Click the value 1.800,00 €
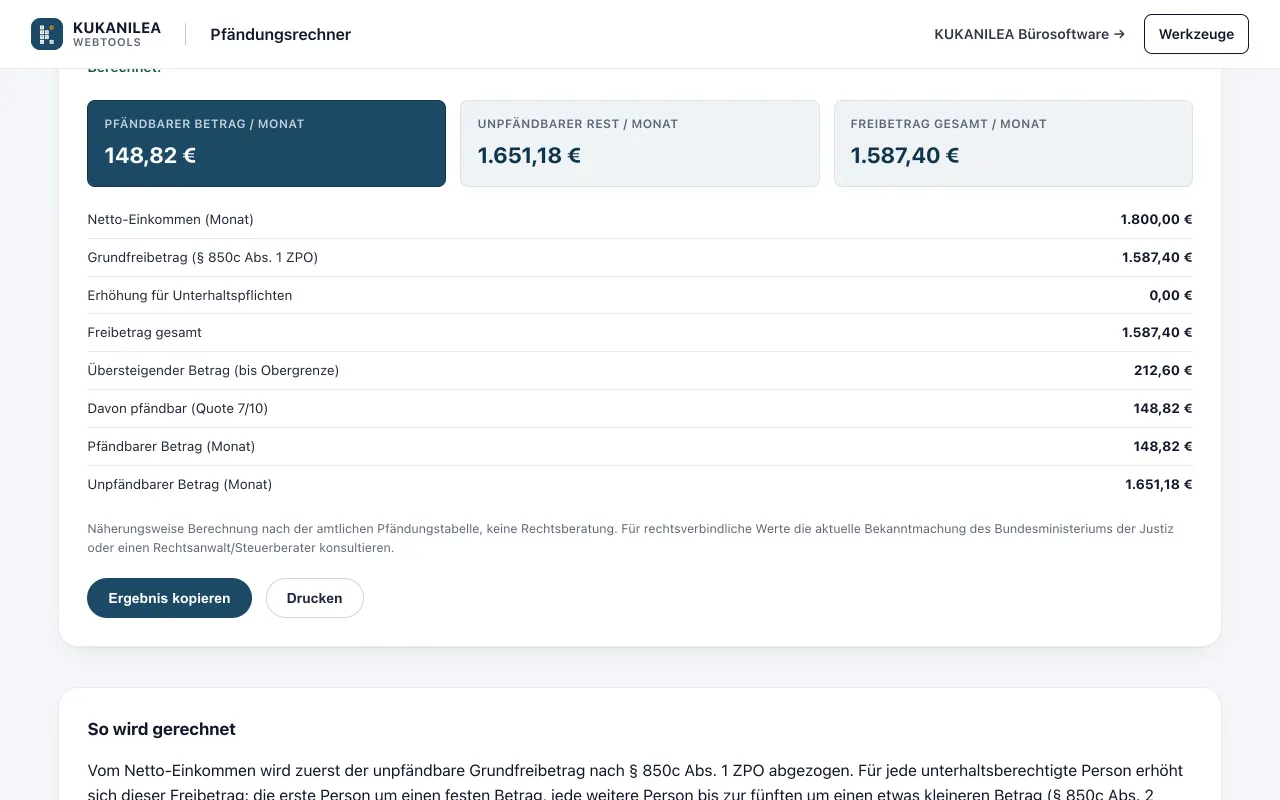 click(1156, 219)
